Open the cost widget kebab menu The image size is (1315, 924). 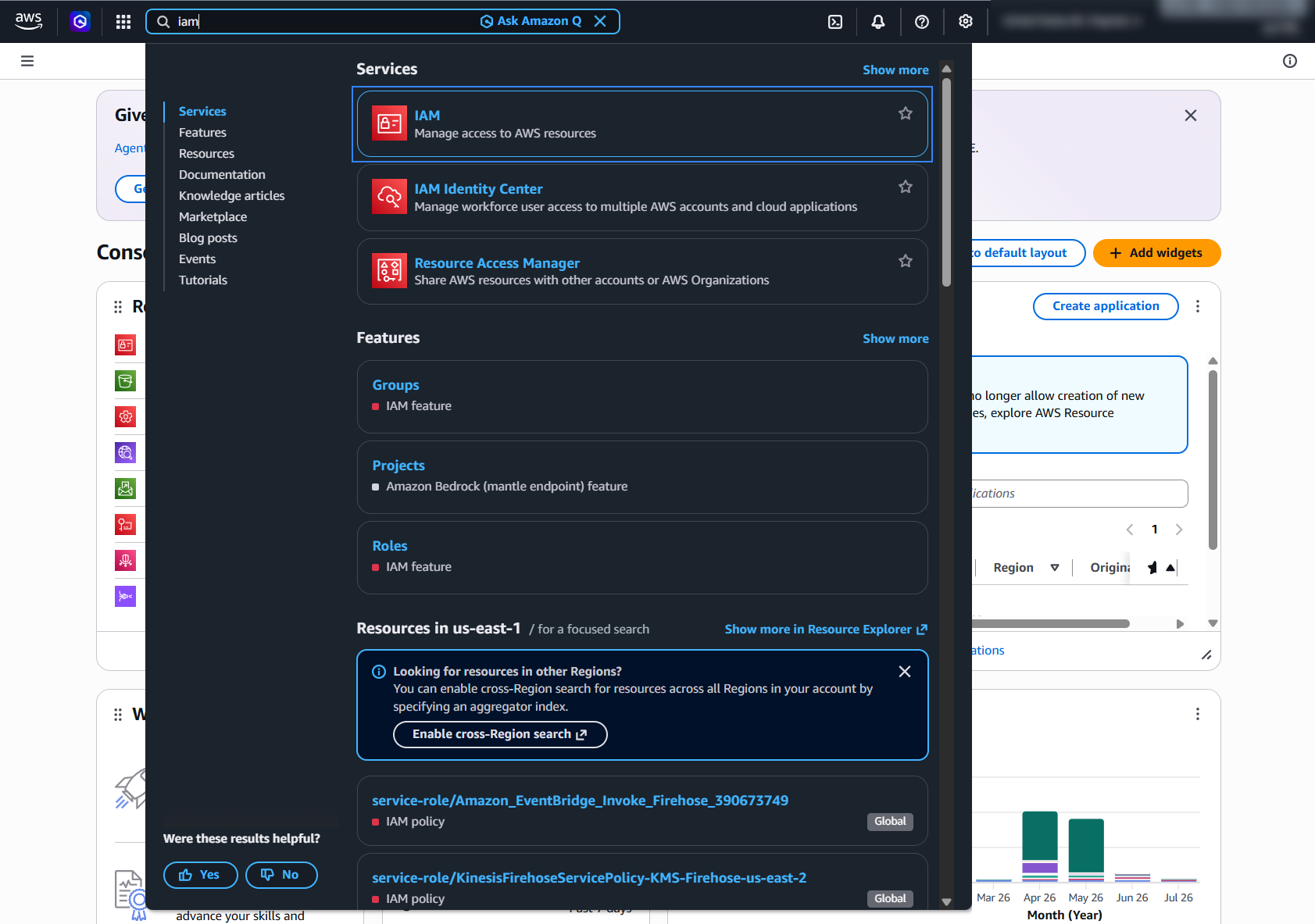1198,714
